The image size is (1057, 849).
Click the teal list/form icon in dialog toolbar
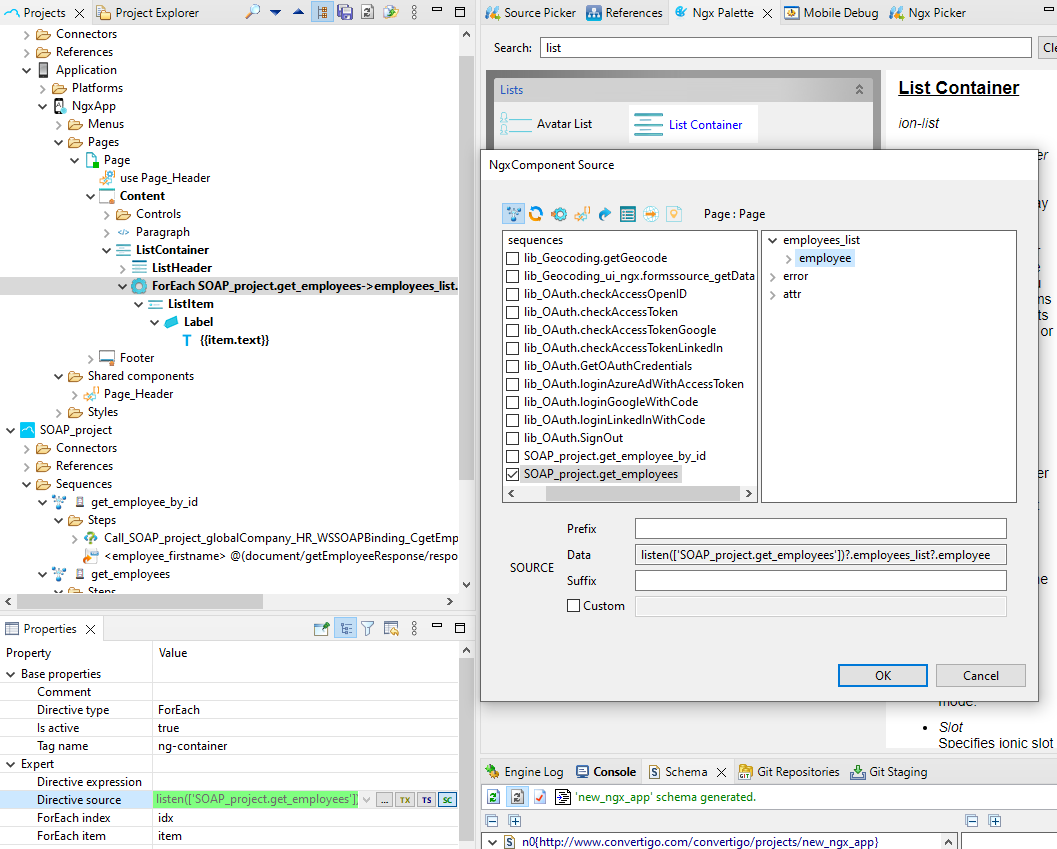click(x=628, y=214)
